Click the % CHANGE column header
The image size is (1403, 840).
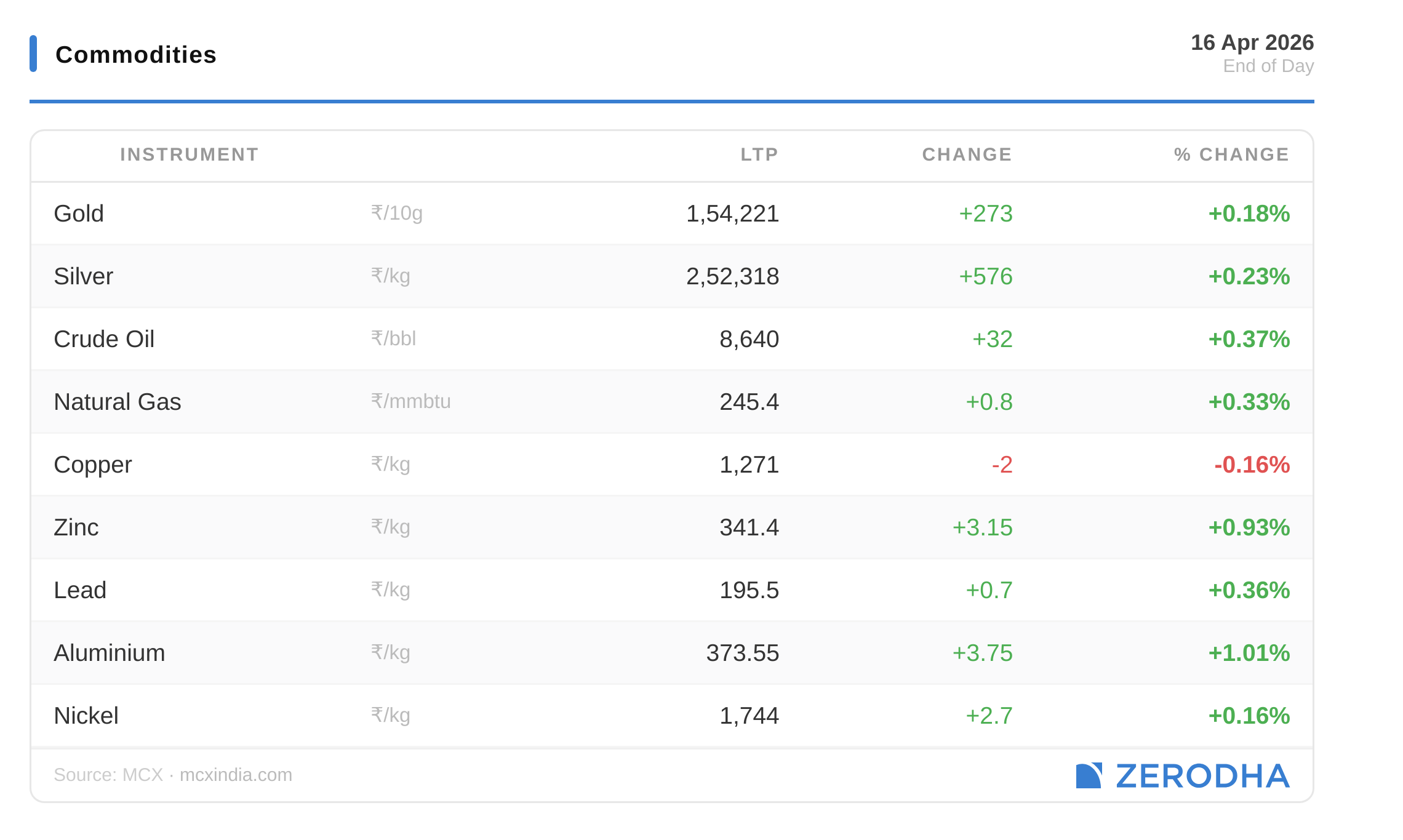[x=1231, y=154]
